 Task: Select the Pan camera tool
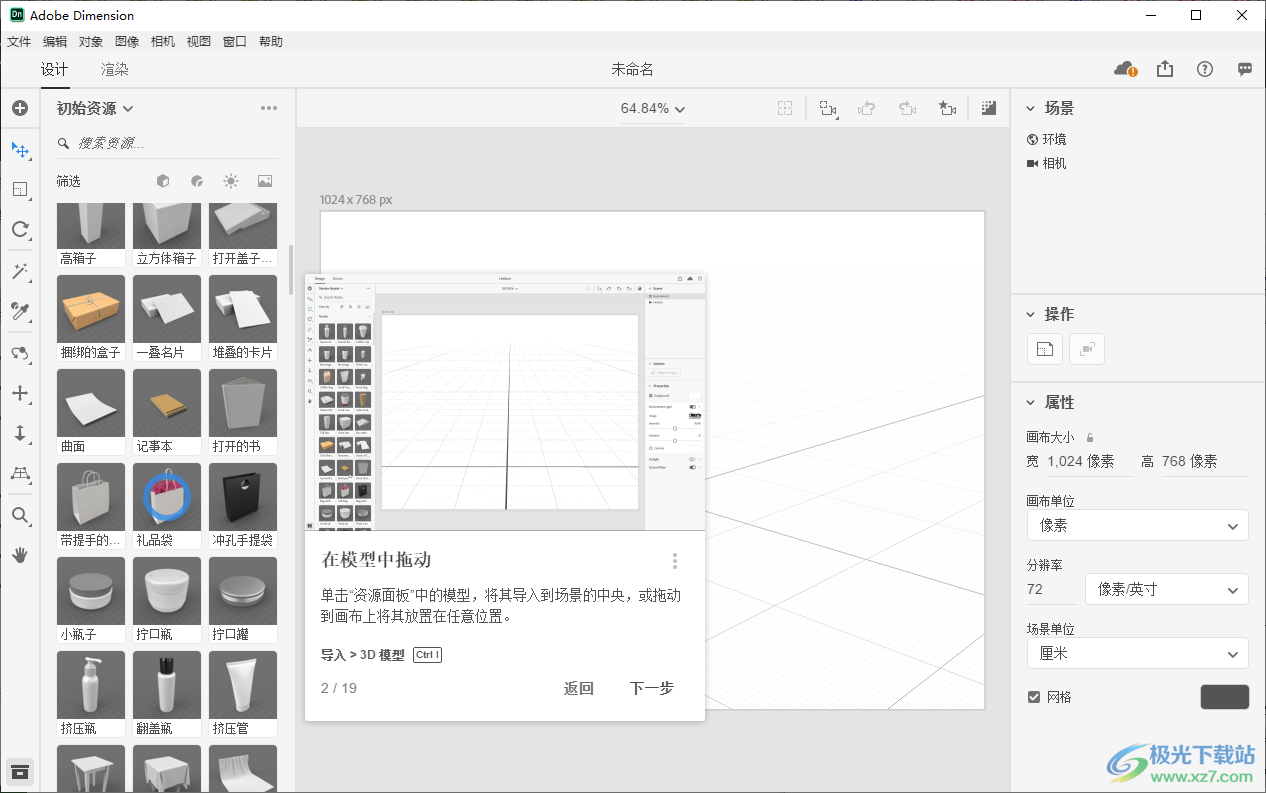[x=20, y=393]
